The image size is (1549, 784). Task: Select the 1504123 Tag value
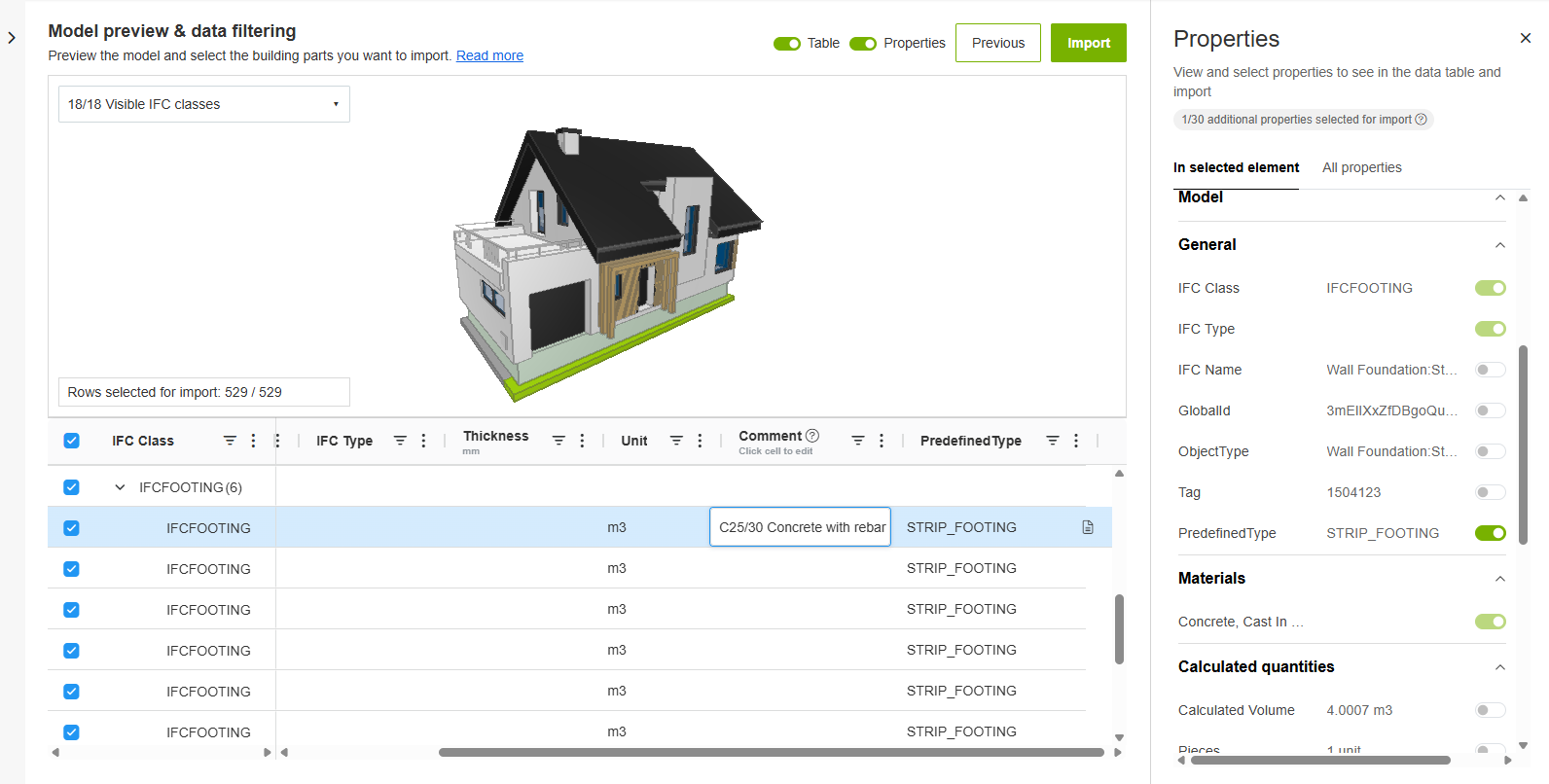pos(1353,492)
